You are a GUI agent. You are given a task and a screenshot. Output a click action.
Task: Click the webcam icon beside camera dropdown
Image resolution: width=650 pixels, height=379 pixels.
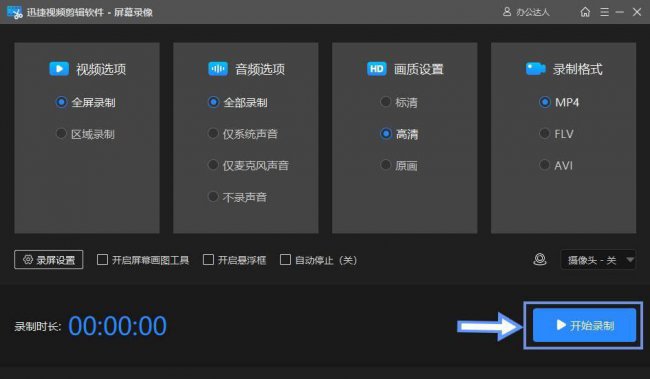tap(540, 260)
